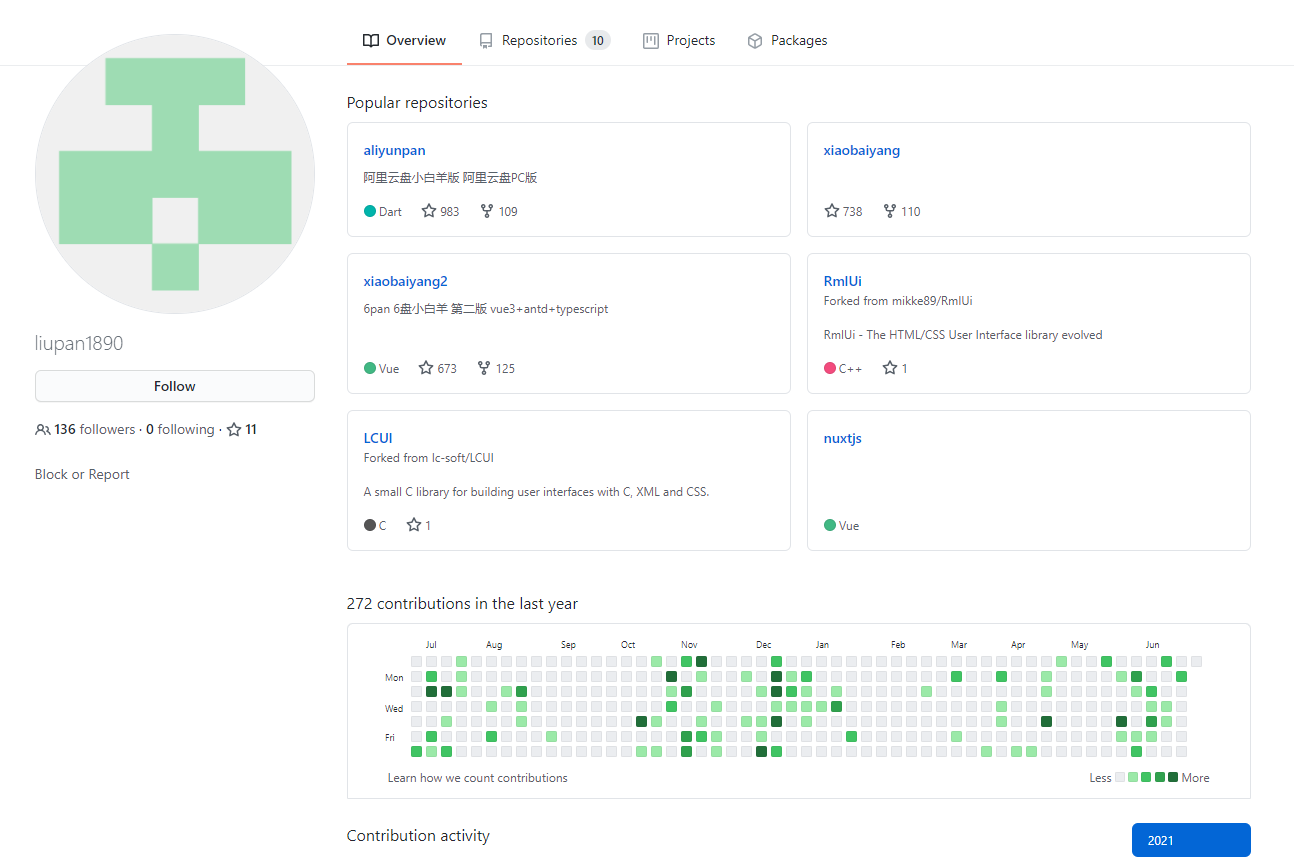Screen dimensions: 1294x864
Task: Click the RmlUi star icon
Action: 890,368
